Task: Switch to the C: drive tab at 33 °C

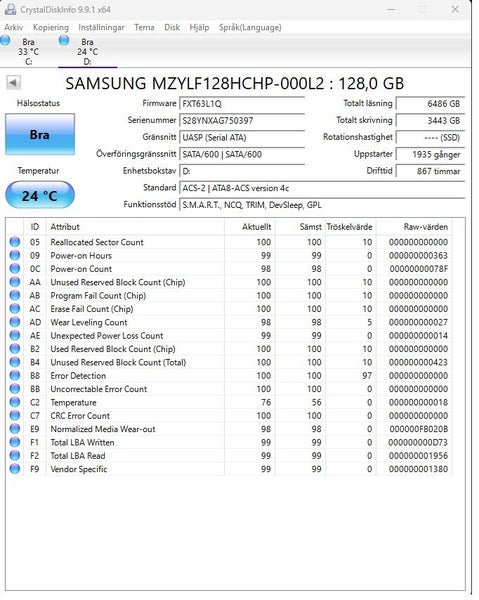Action: tap(28, 52)
